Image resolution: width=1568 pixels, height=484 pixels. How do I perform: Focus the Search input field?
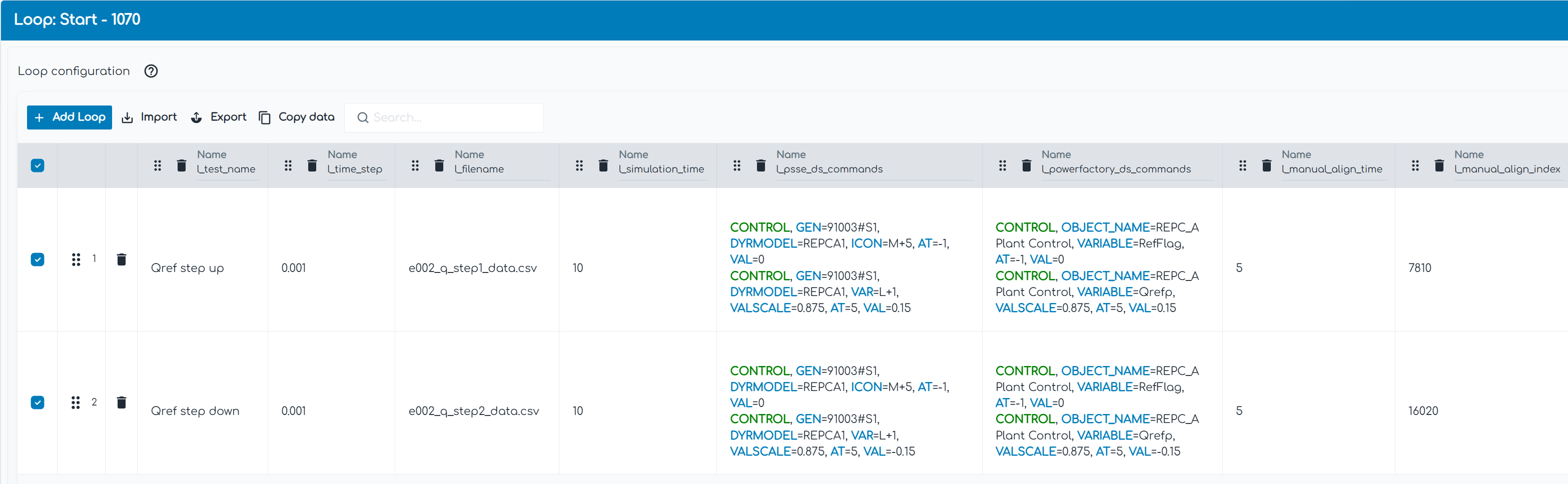click(450, 117)
